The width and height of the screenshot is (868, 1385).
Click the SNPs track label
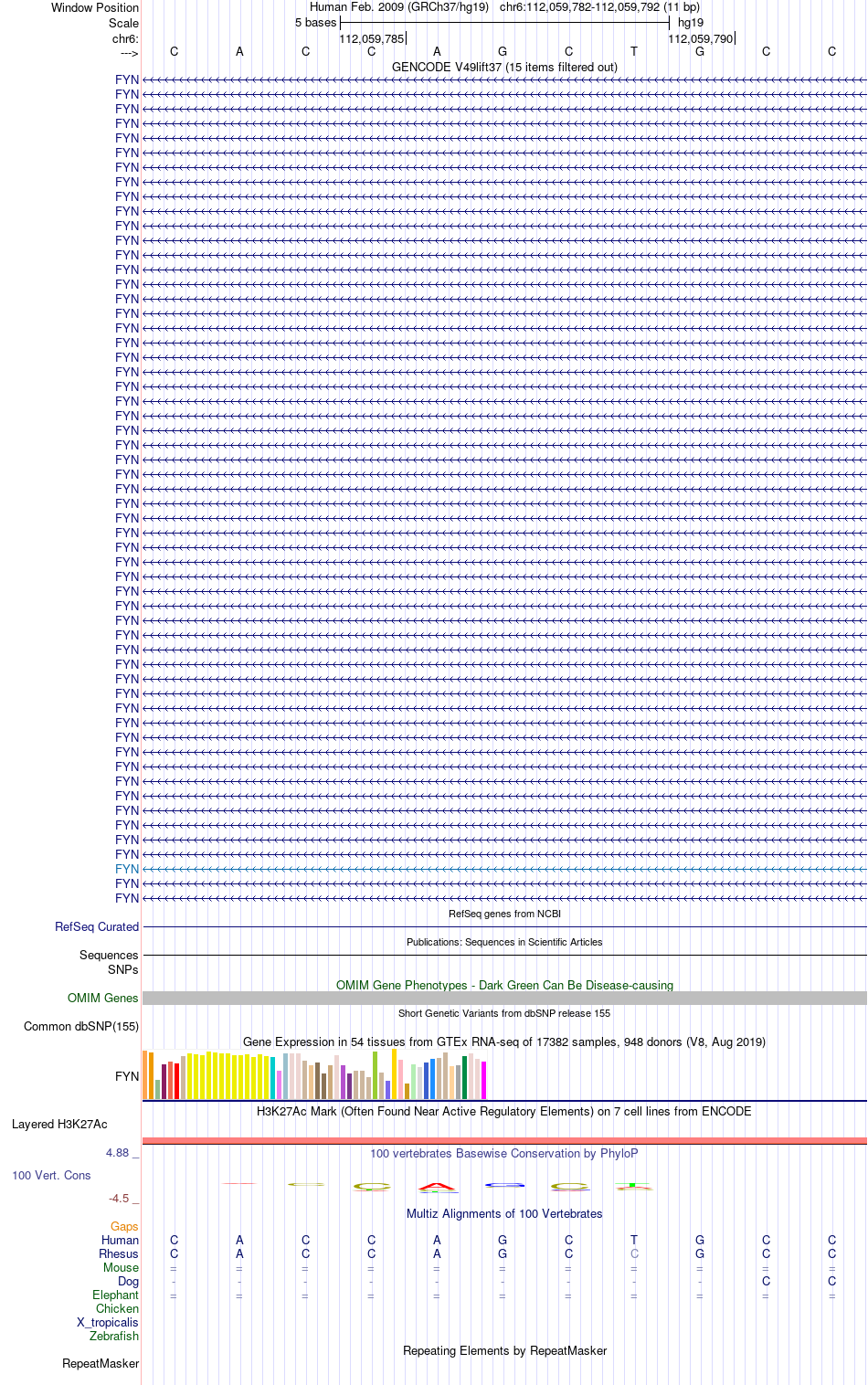123,969
